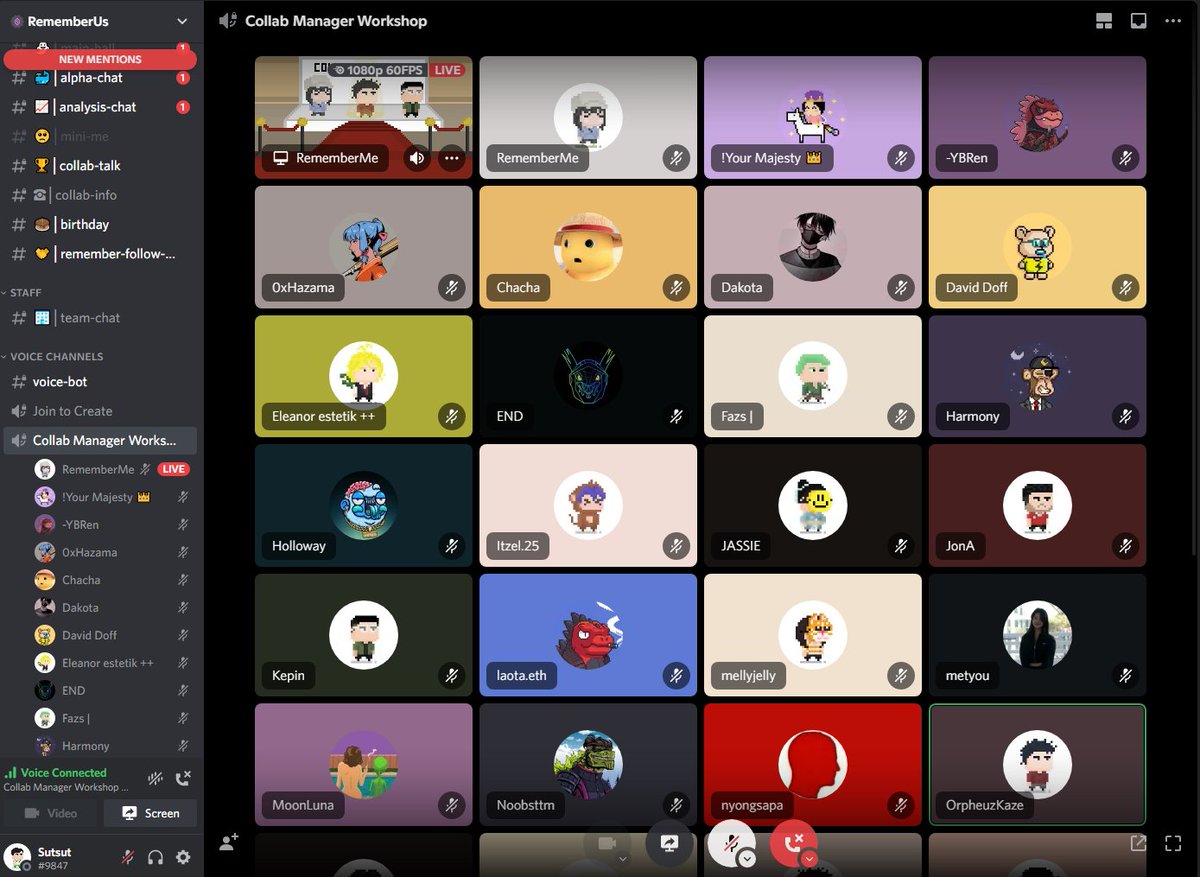Screen dimensions: 1200x877
Task: Click the END user avatar
Action: 588,375
